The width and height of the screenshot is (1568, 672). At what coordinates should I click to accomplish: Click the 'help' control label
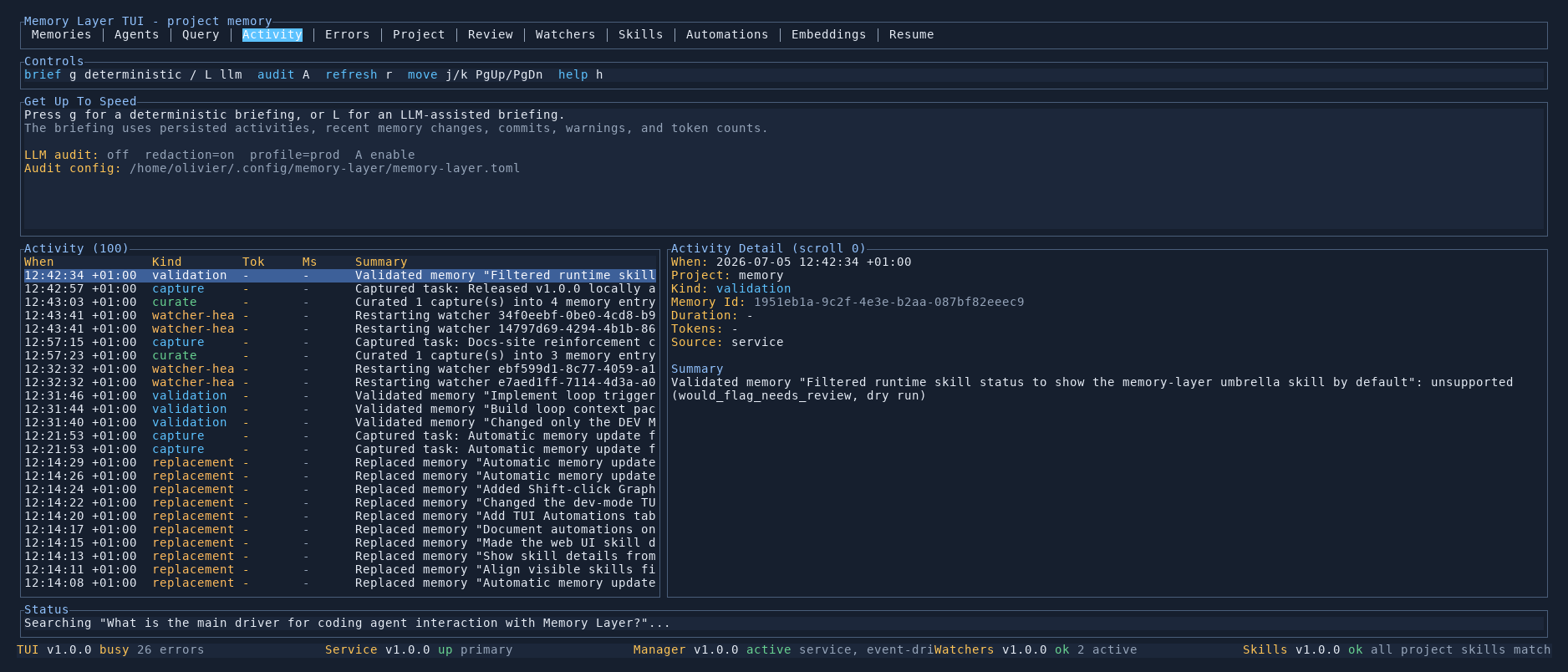[573, 74]
